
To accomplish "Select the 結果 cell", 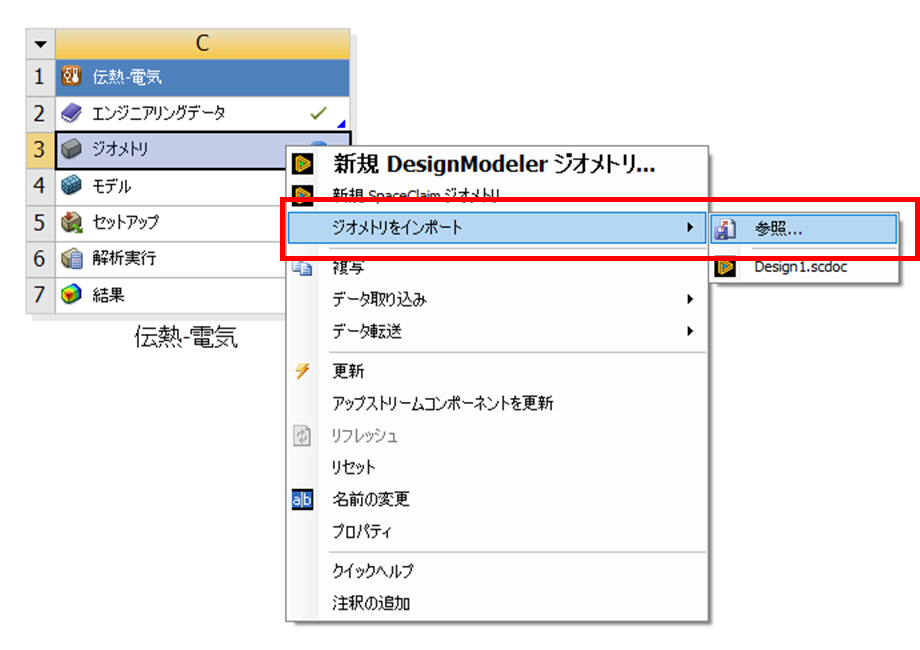I will coord(171,295).
